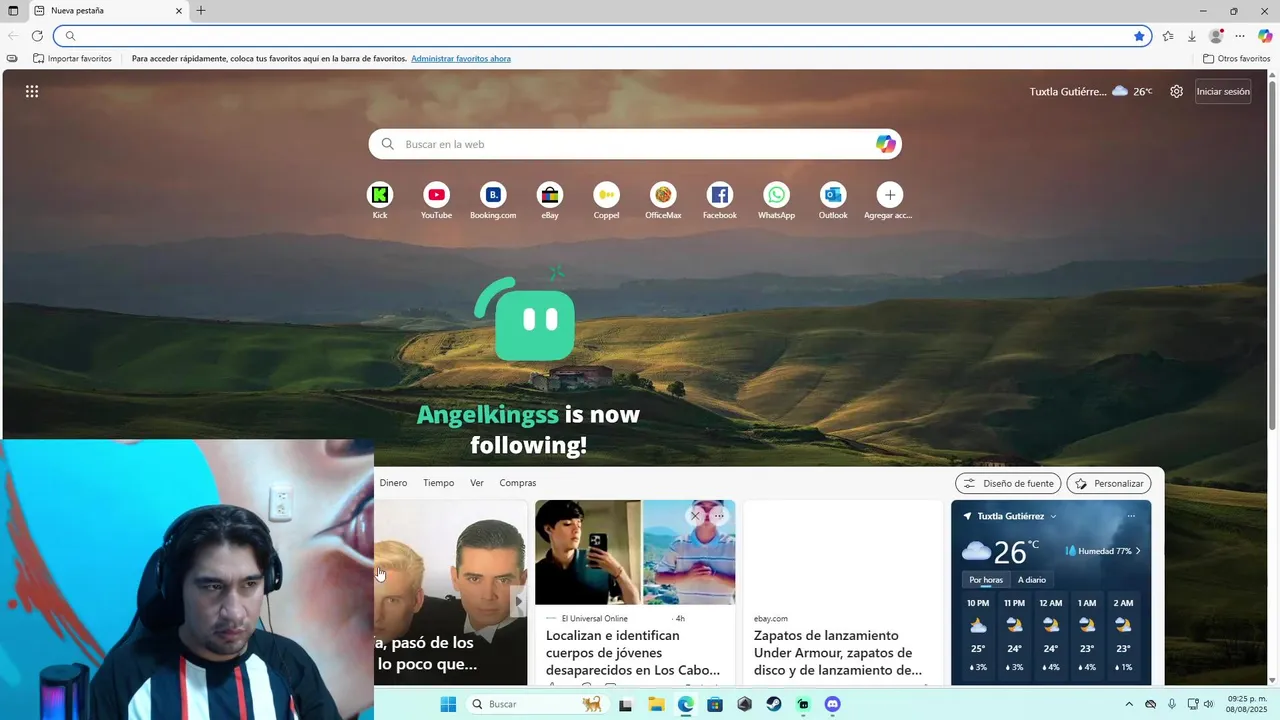Viewport: 1280px width, 720px height.
Task: Click Administrar favoritos ahora link
Action: pyautogui.click(x=461, y=59)
